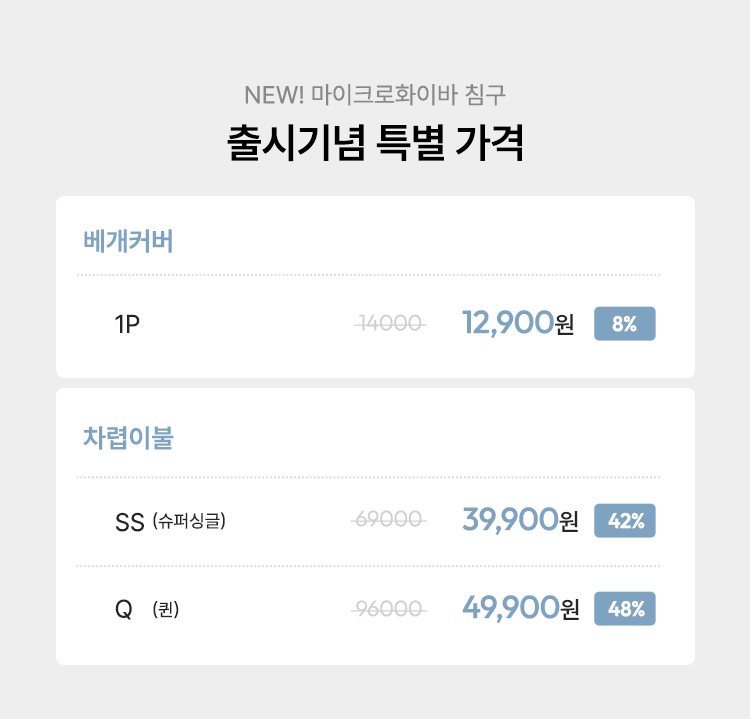
Task: Click the dotted divider between SS and Q rows
Action: click(x=368, y=566)
